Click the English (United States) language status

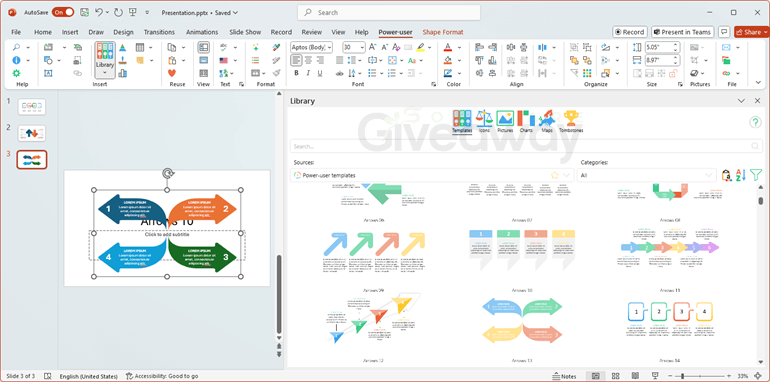88,376
